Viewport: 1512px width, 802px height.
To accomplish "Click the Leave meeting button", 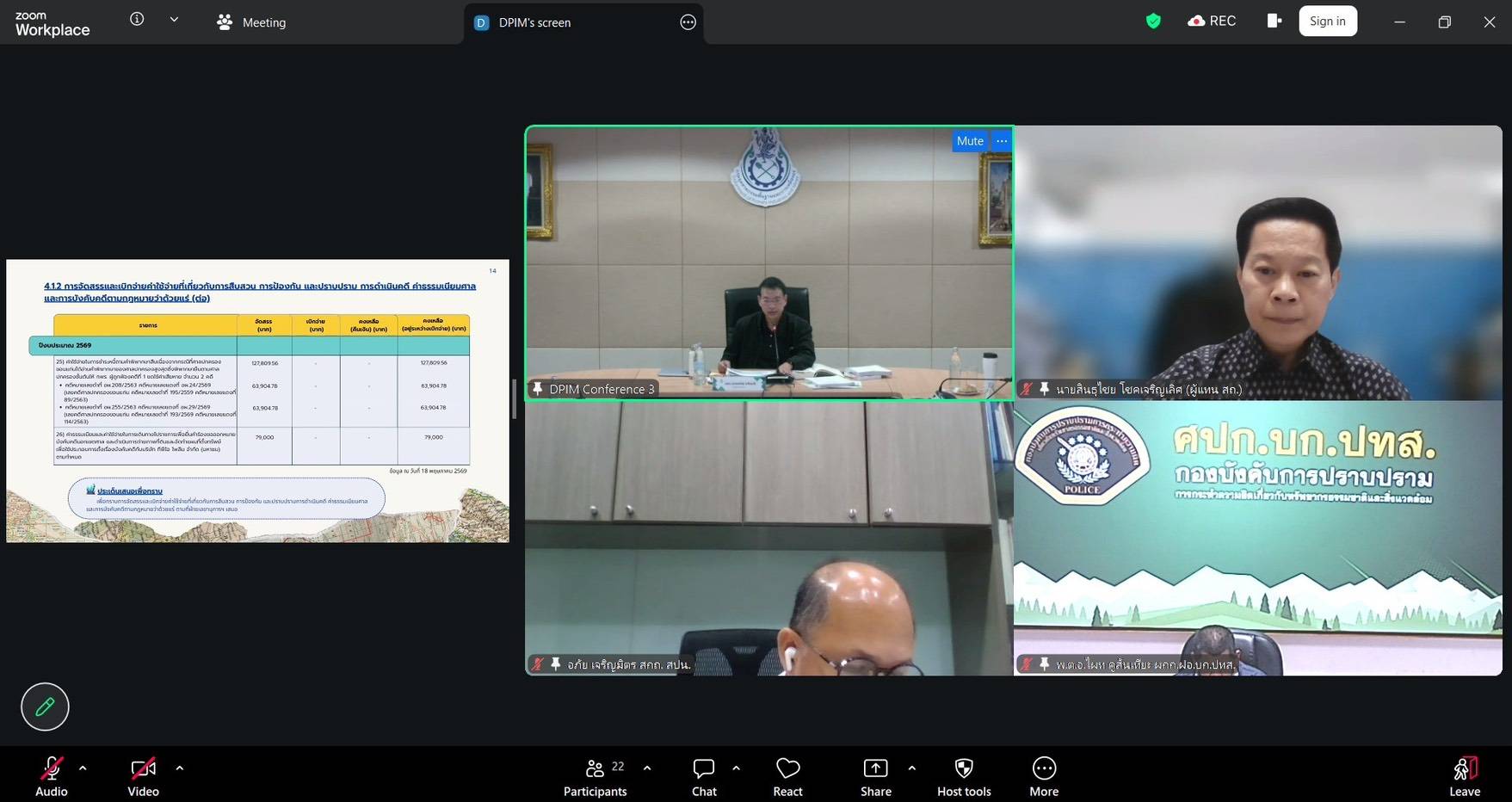I will pos(1465,776).
